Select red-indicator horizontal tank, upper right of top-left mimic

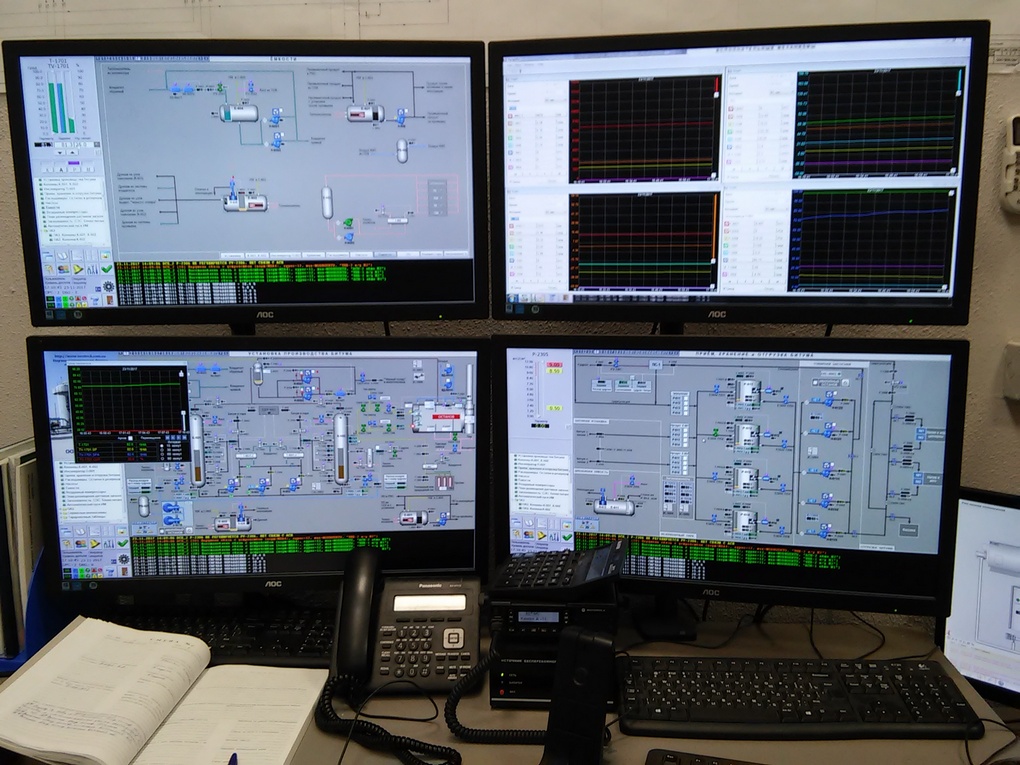(364, 113)
